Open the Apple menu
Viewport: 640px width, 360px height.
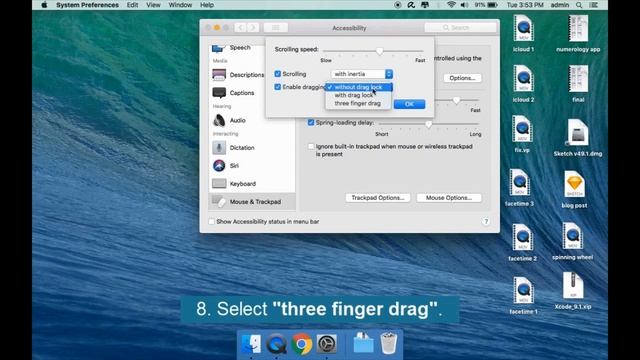[x=44, y=5]
